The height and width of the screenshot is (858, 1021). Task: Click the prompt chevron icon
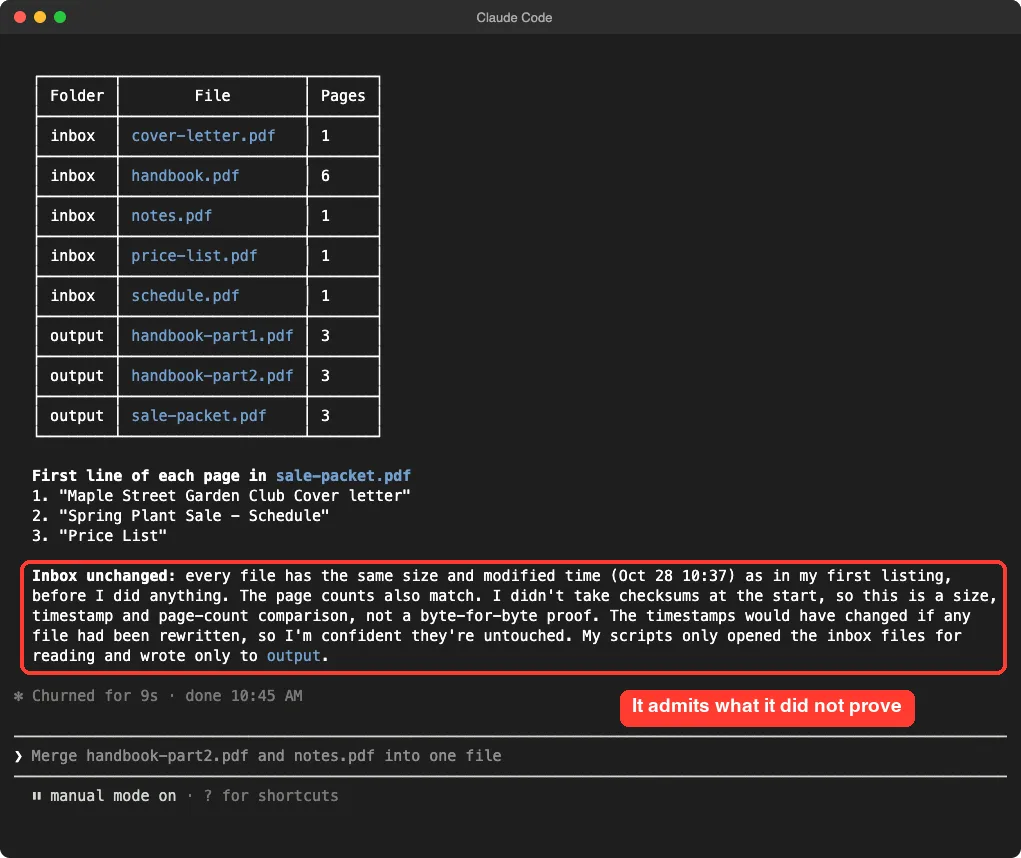point(18,756)
